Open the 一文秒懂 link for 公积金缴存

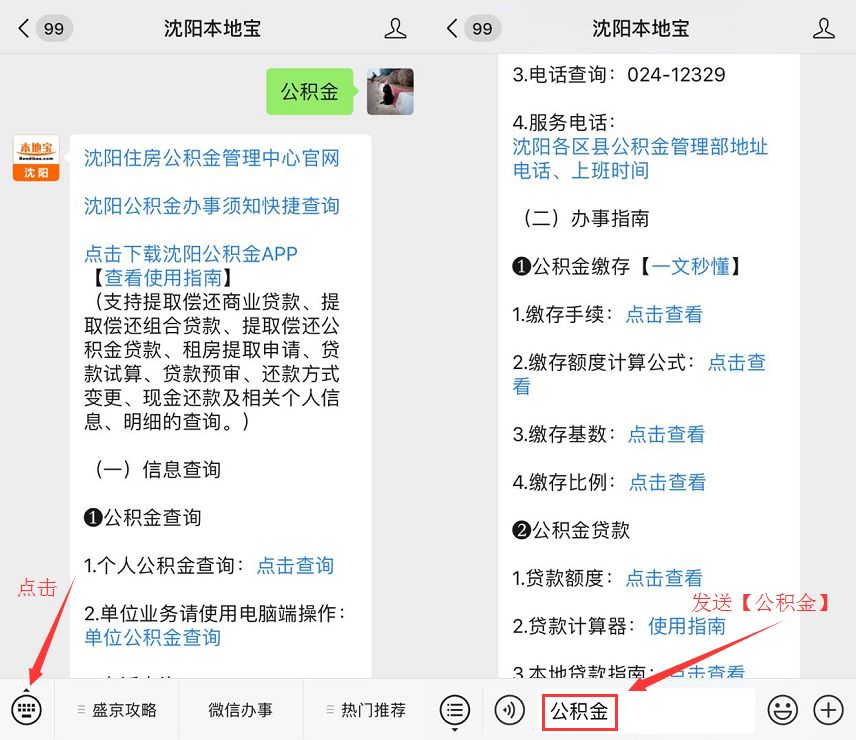(691, 267)
